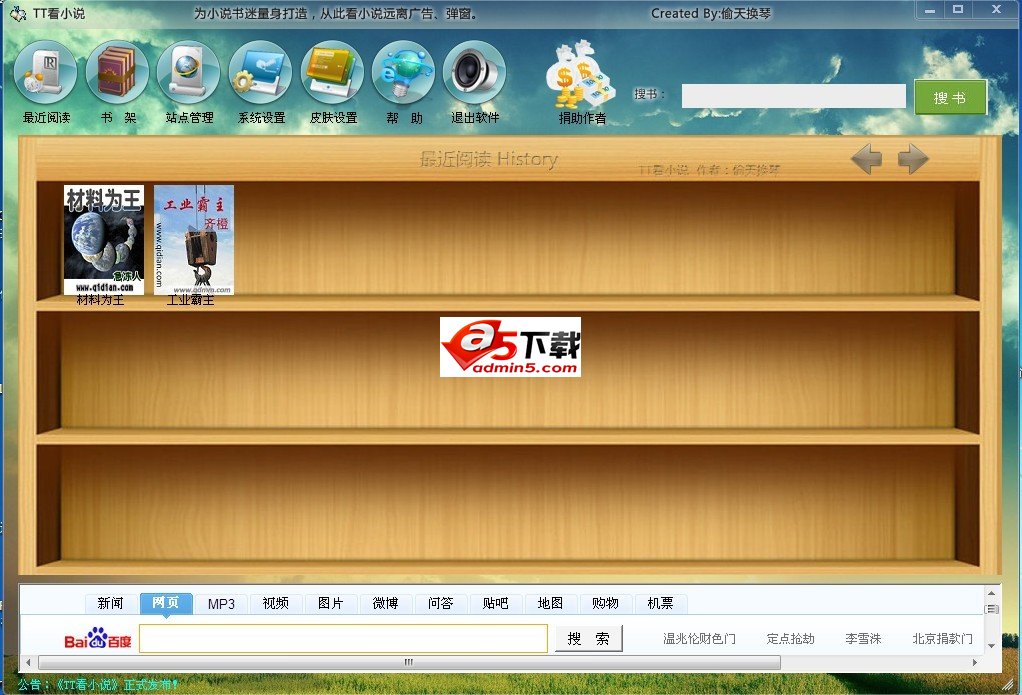This screenshot has height=695, width=1022.
Task: Click the Baidu 百度 logo
Action: click(x=98, y=638)
